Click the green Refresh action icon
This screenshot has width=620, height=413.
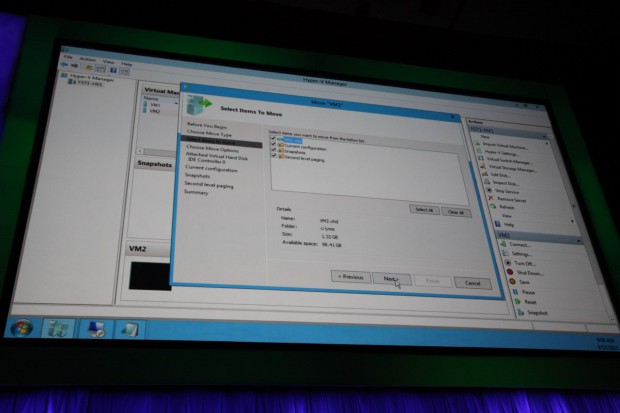click(x=493, y=206)
